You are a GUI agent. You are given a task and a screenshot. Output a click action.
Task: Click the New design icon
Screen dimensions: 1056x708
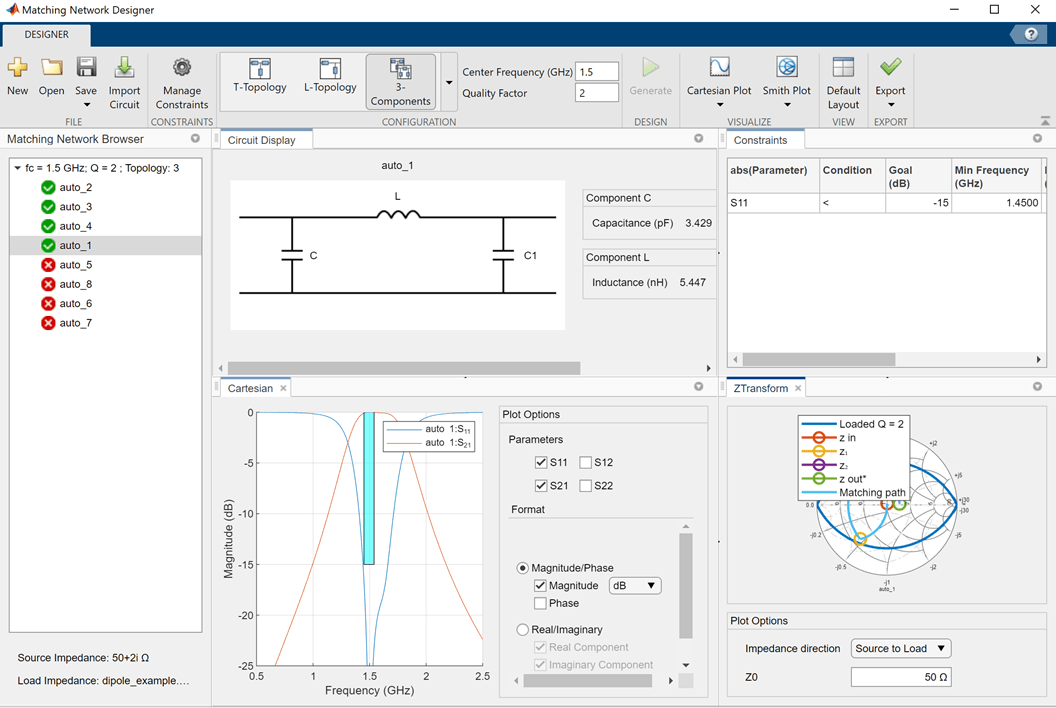[17, 69]
